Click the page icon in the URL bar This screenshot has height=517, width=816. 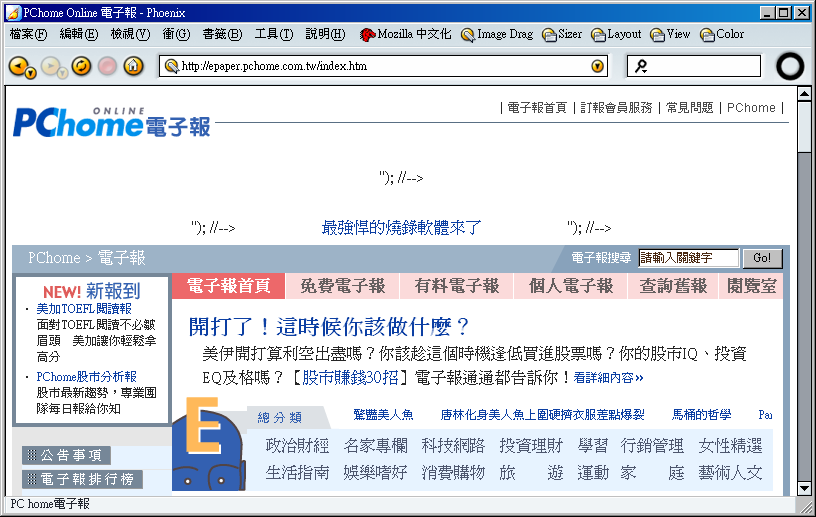click(x=171, y=66)
